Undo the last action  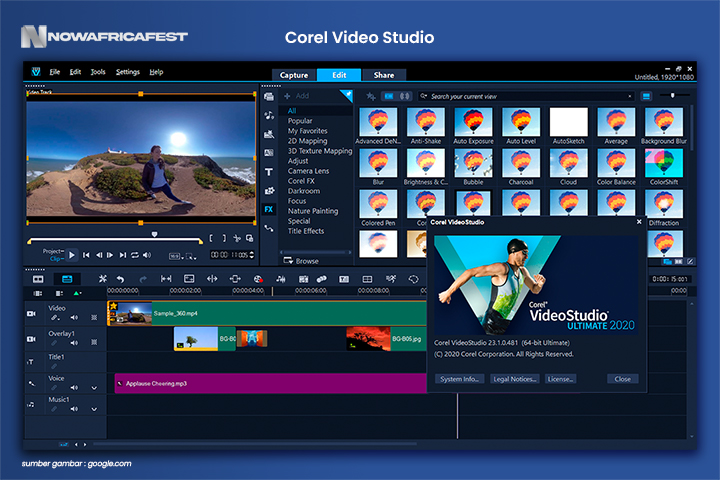pyautogui.click(x=121, y=279)
